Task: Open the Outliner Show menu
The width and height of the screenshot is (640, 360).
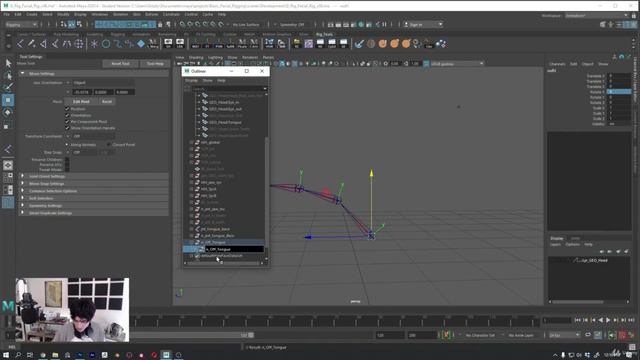Action: pyautogui.click(x=207, y=80)
